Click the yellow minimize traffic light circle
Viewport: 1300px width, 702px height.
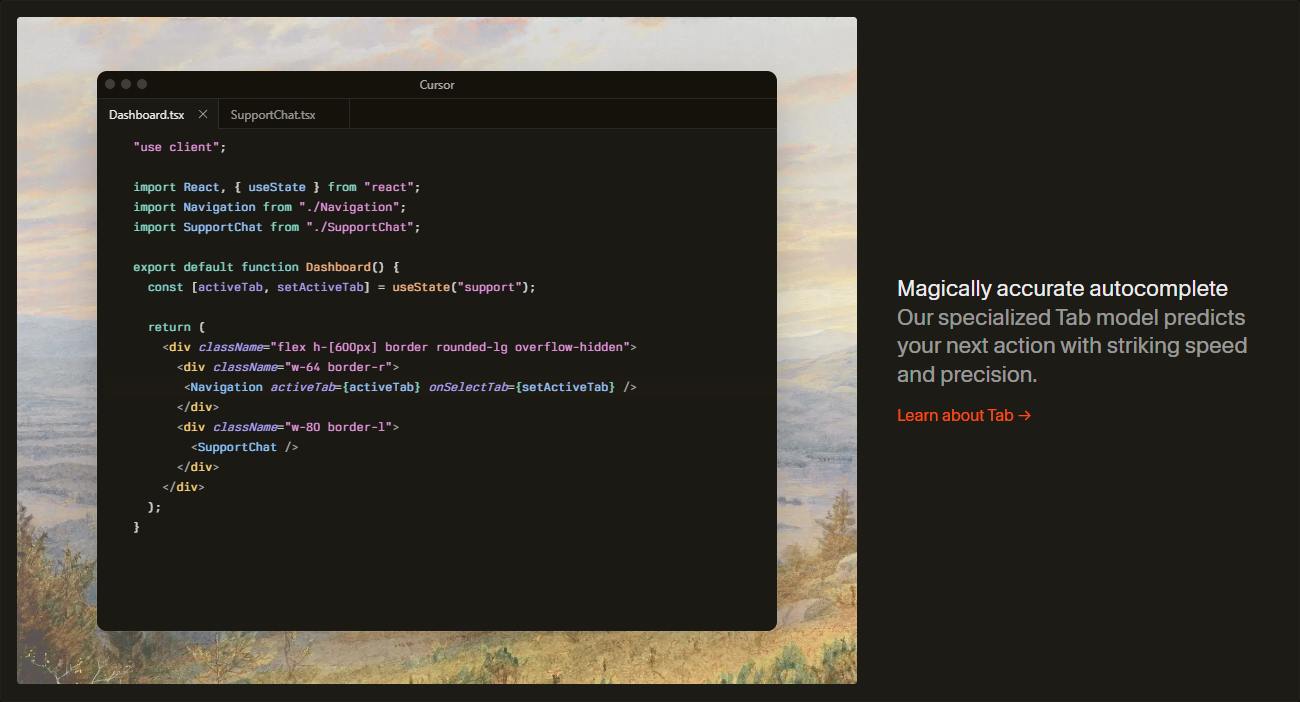[x=125, y=84]
